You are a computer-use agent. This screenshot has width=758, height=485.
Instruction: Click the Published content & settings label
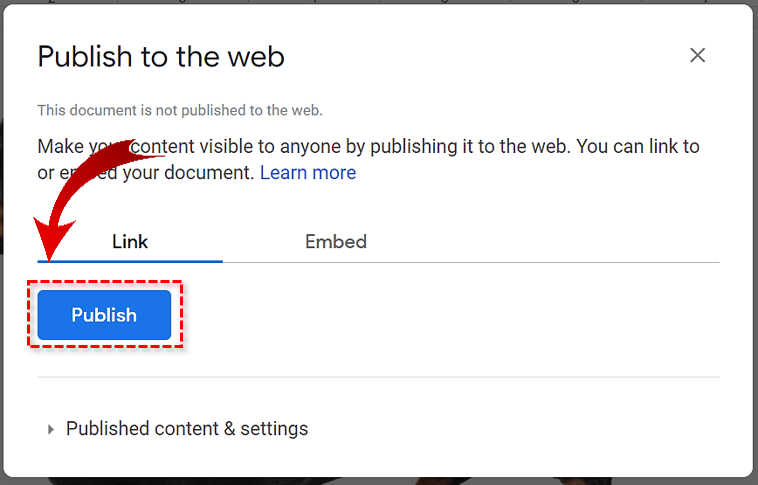pos(187,429)
